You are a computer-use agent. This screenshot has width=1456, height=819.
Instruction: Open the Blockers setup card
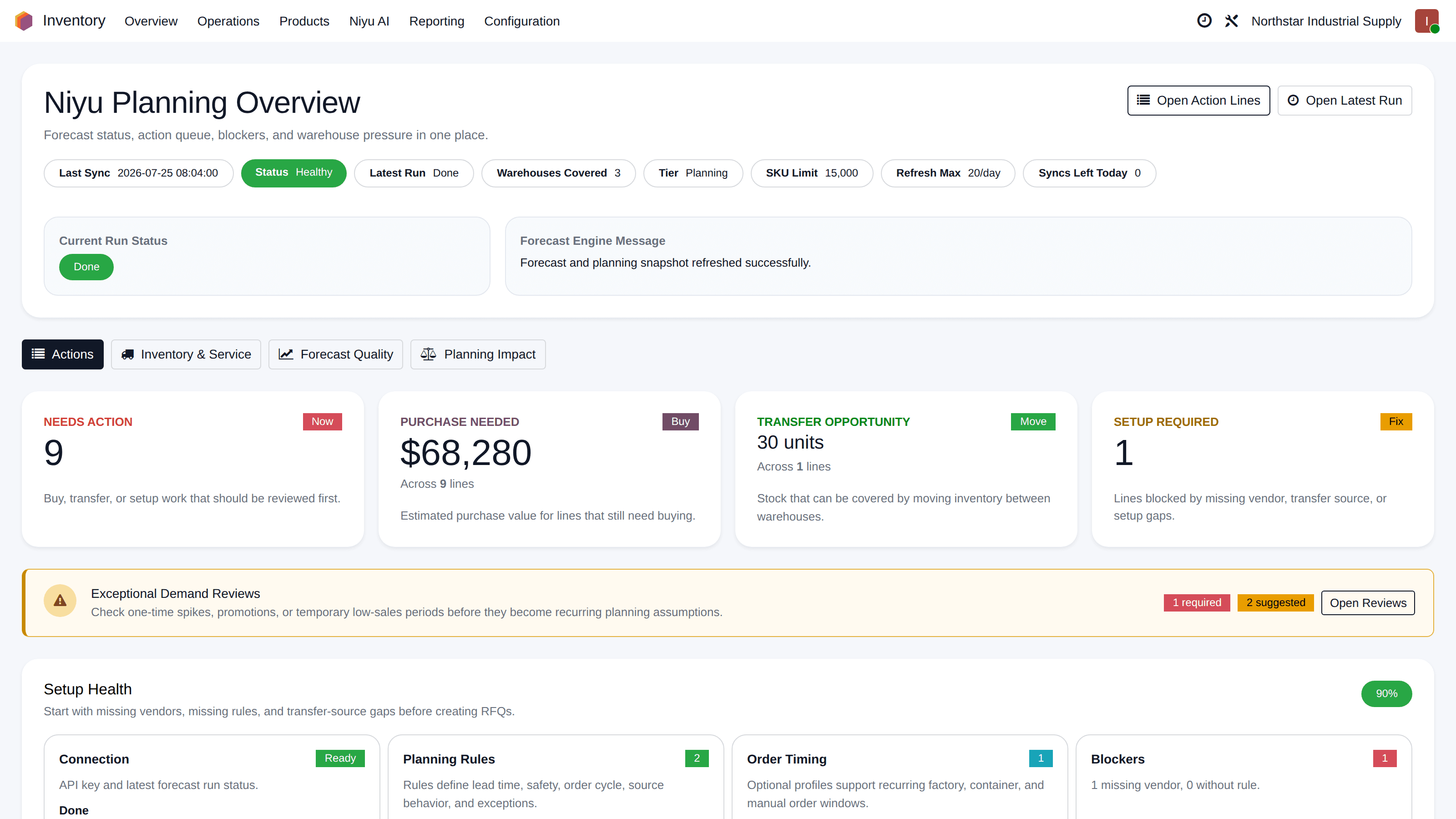pos(1244,777)
